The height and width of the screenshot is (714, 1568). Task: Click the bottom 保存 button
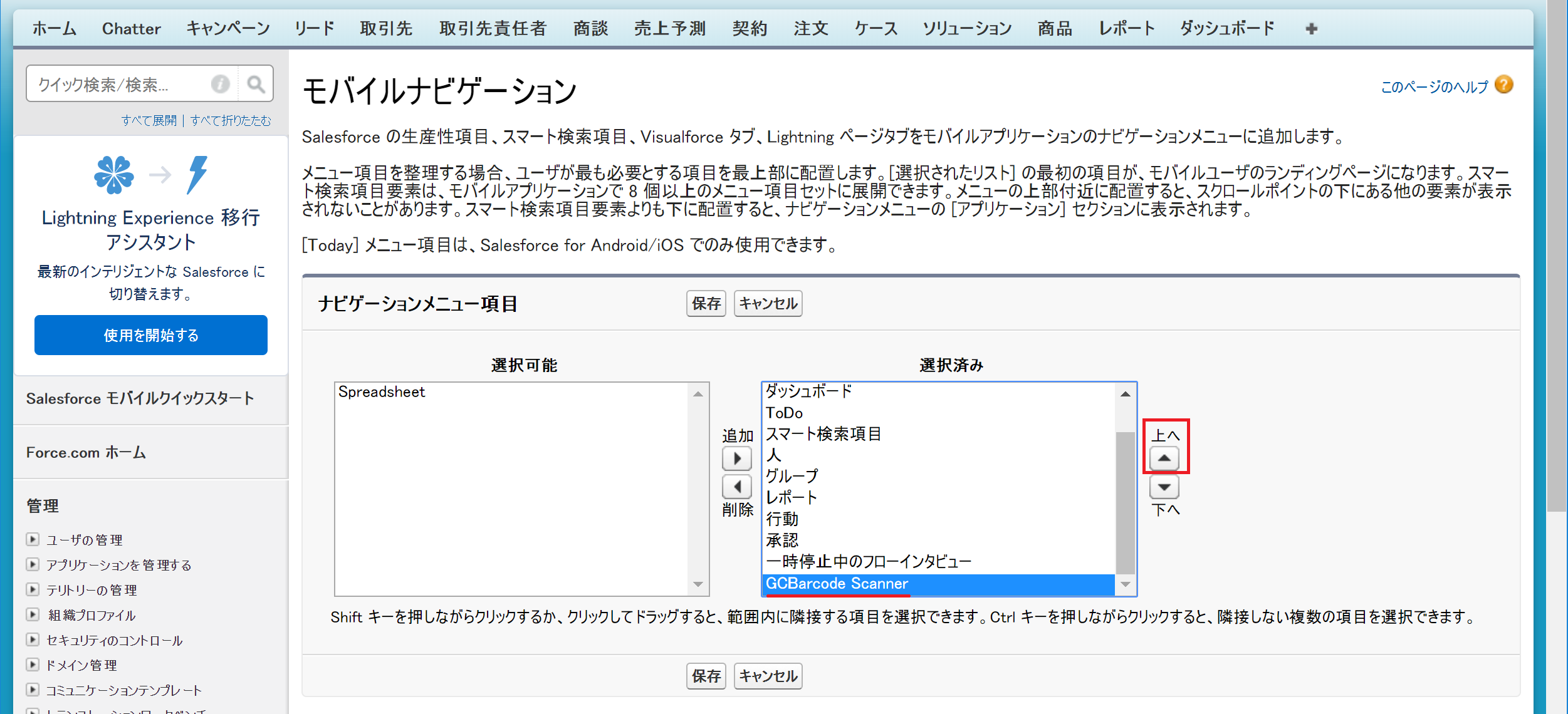point(706,676)
